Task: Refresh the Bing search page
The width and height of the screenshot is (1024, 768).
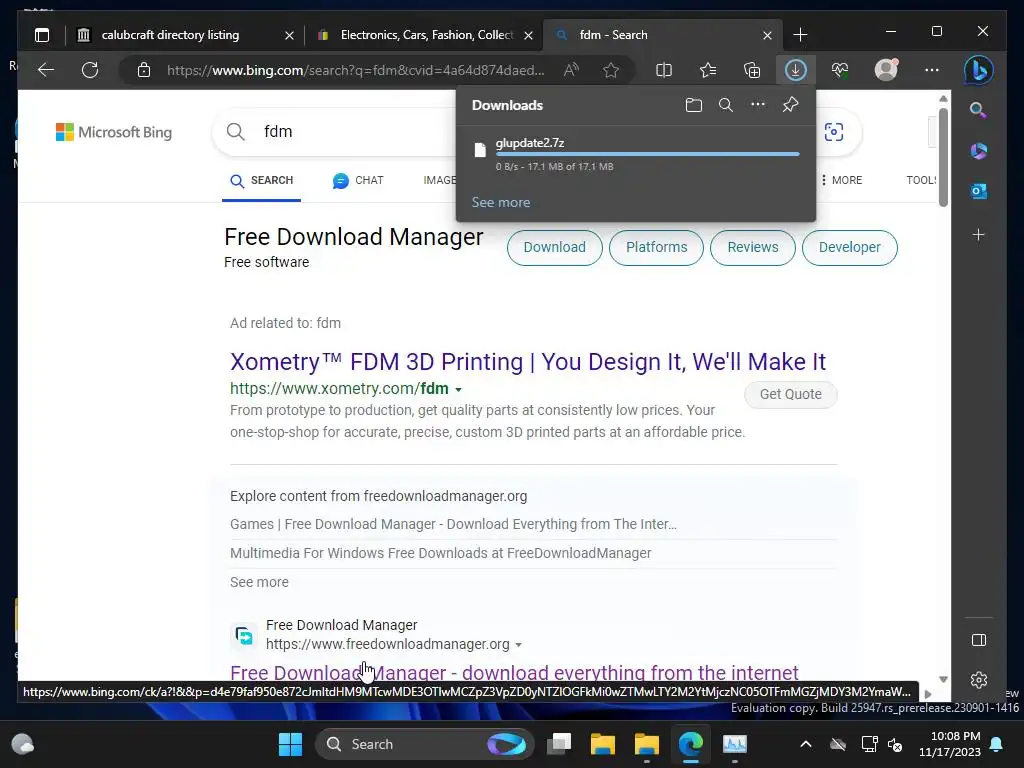Action: [x=90, y=70]
